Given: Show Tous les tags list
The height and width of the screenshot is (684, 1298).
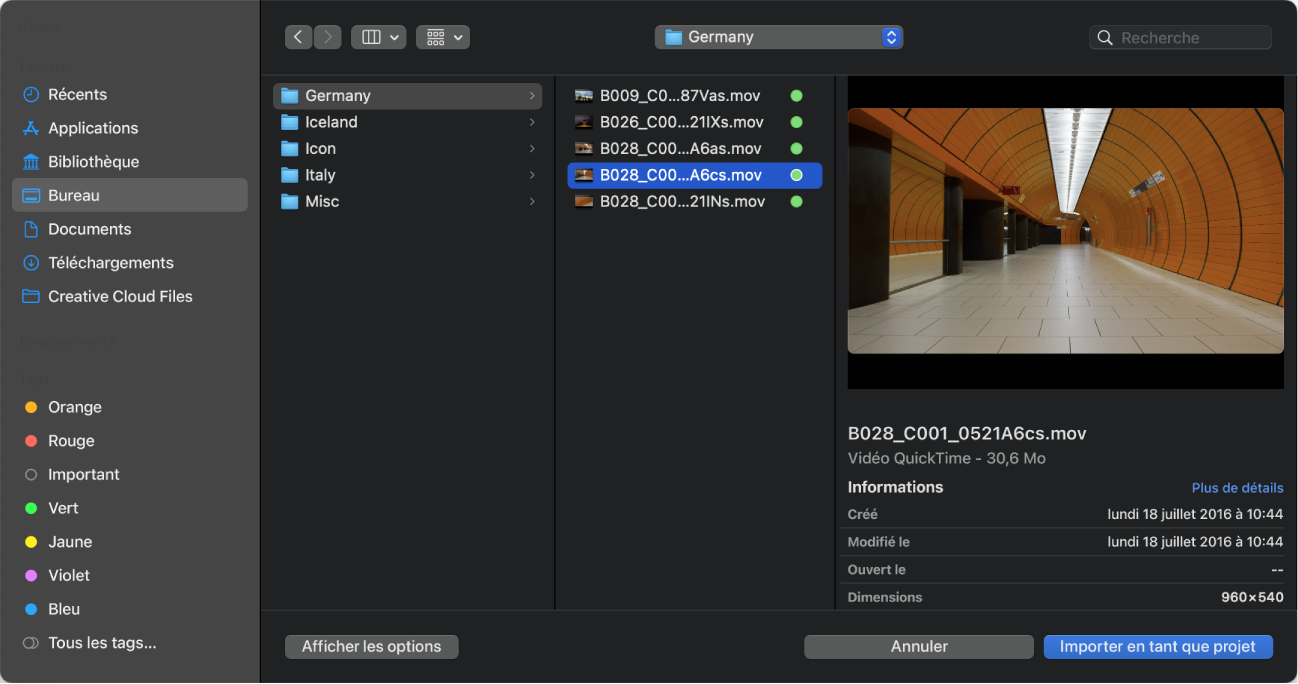Looking at the screenshot, I should [101, 643].
